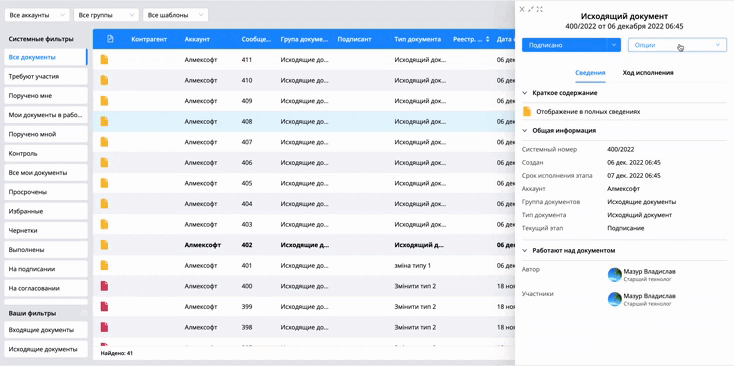This screenshot has height=366, width=734.
Task: Collapse the Работают над документом section
Action: (525, 251)
